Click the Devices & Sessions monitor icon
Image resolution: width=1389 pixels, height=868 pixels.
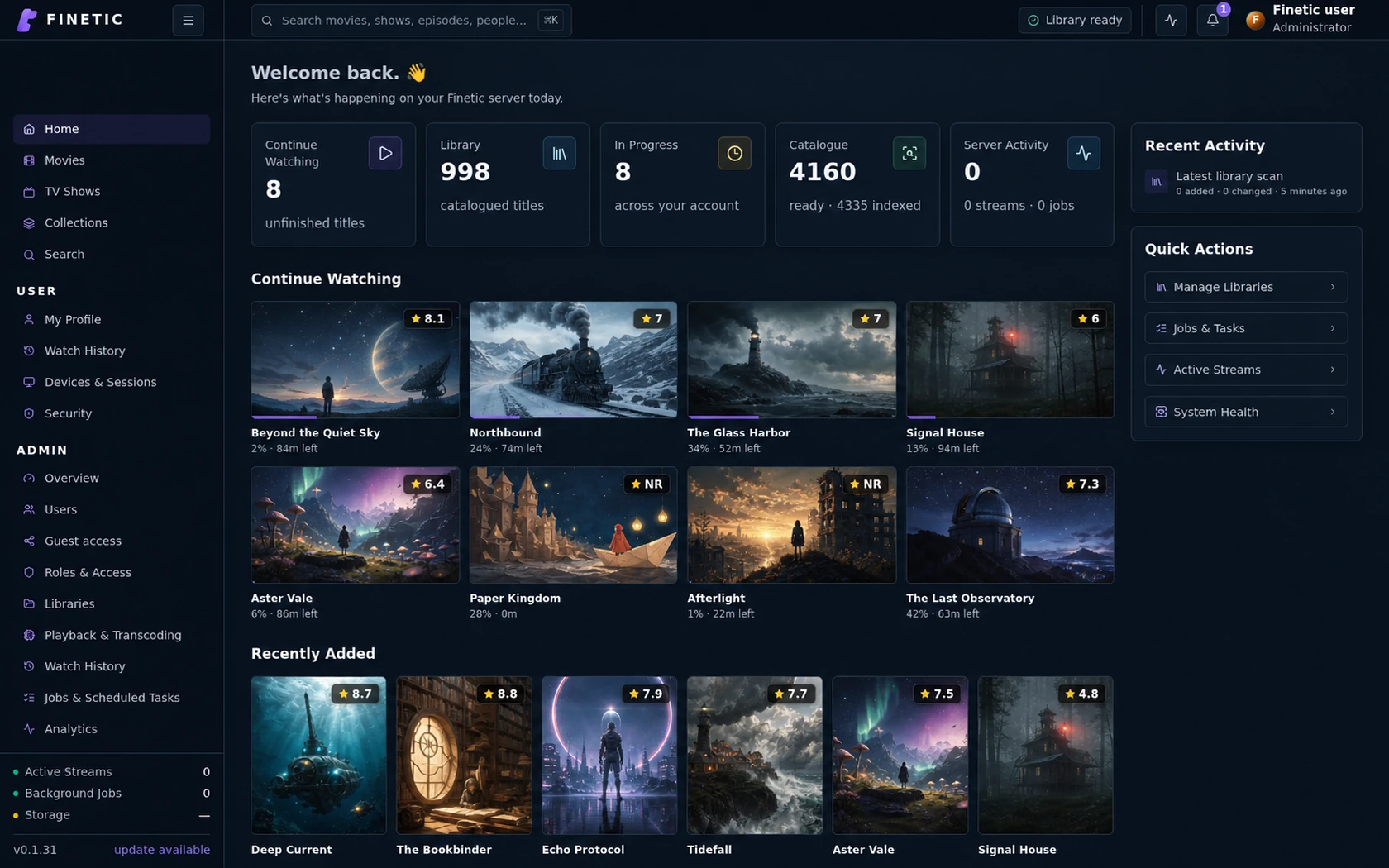(x=29, y=382)
